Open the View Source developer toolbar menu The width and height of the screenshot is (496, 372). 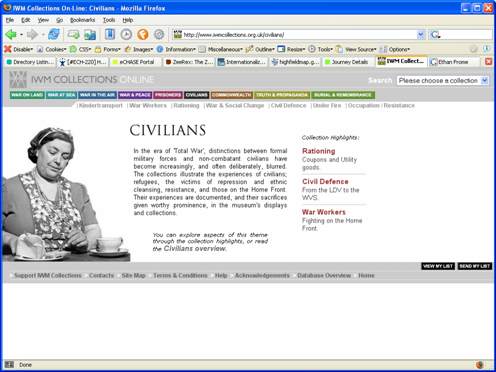click(x=356, y=49)
